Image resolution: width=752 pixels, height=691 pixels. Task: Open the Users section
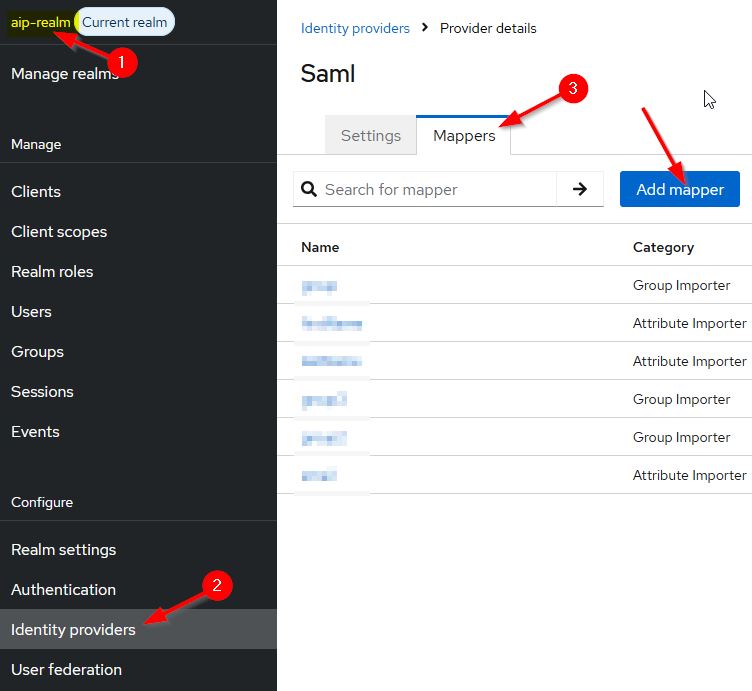tap(31, 311)
